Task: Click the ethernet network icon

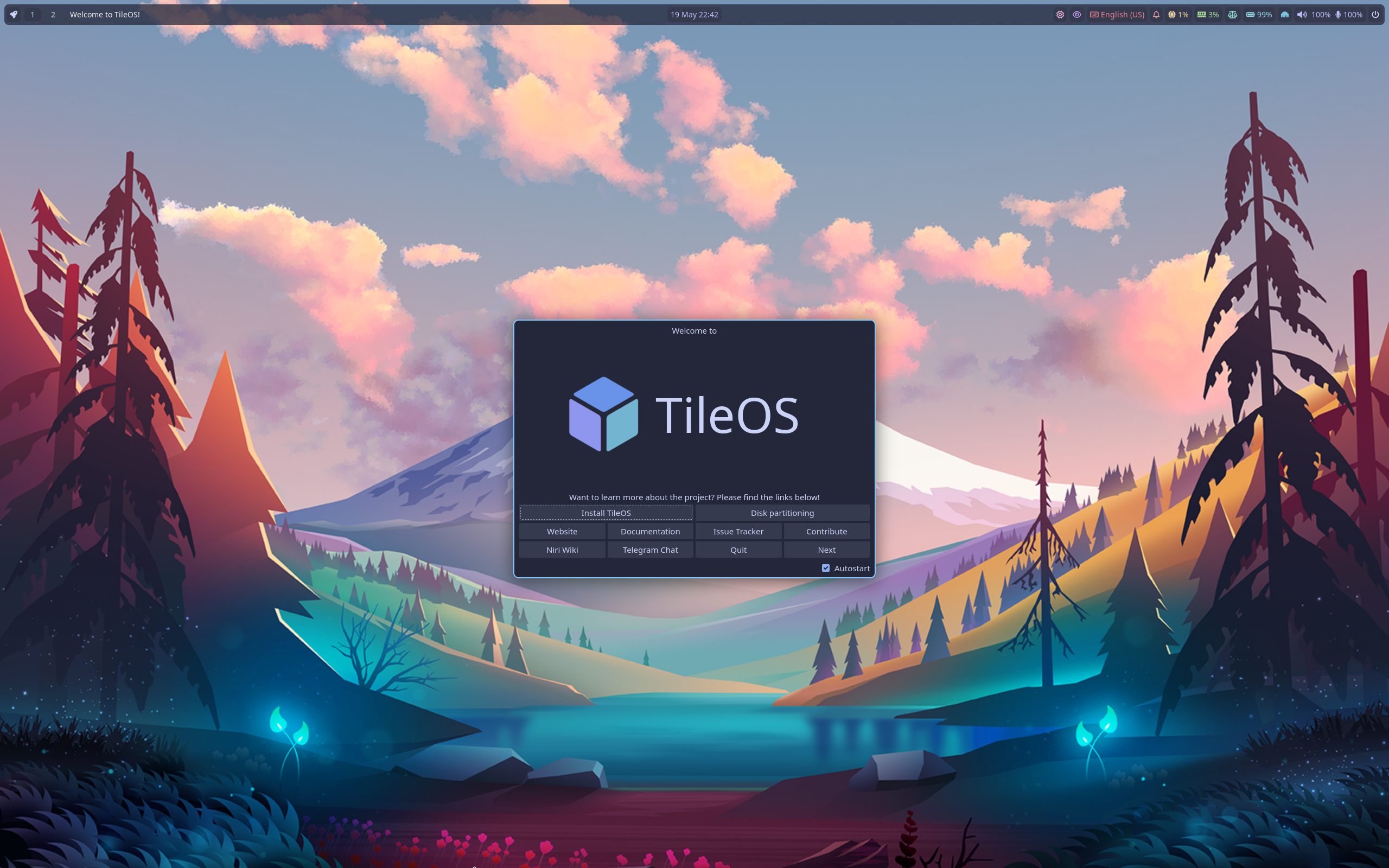Action: [x=1284, y=14]
